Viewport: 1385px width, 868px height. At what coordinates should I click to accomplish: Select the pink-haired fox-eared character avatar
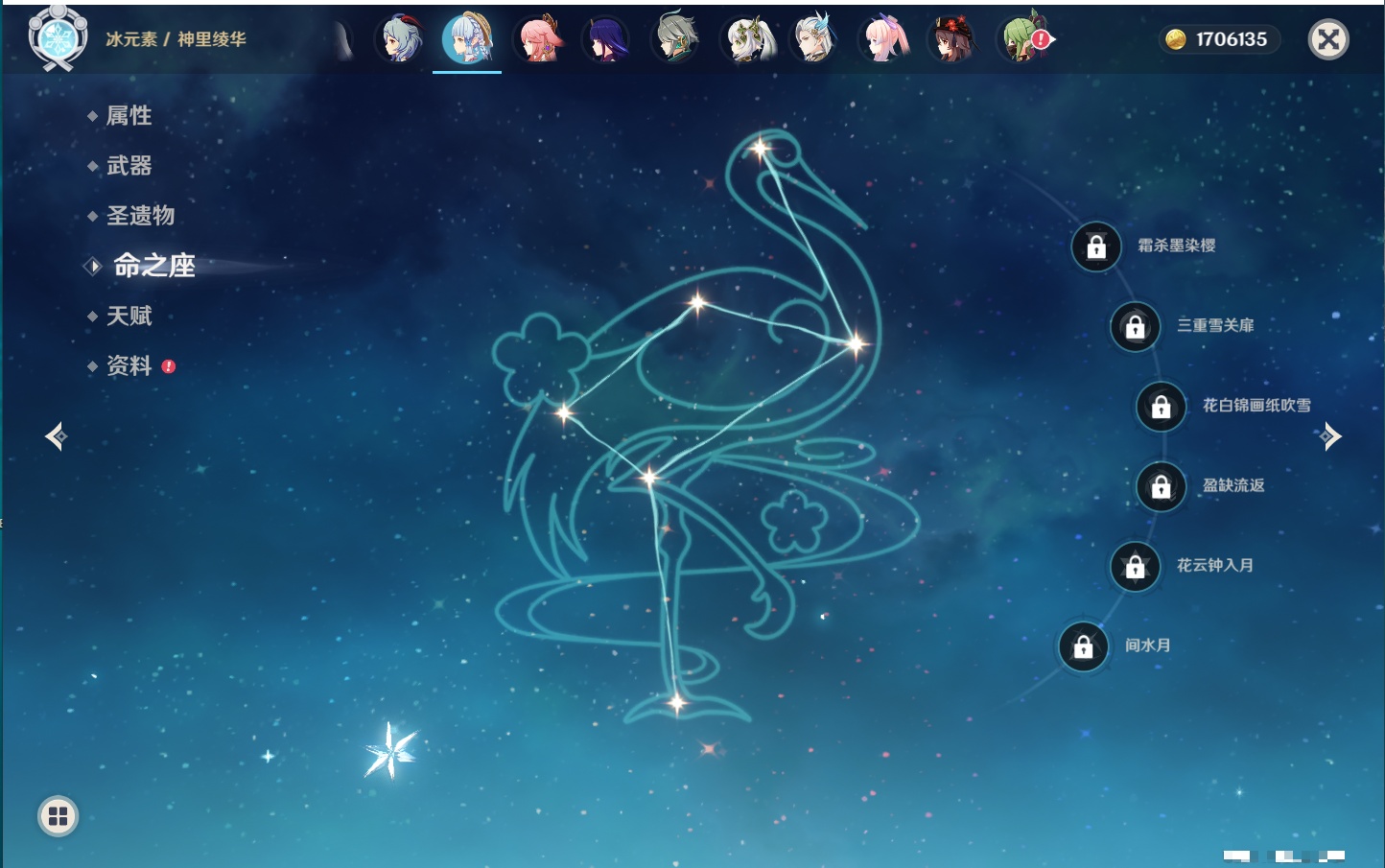click(539, 40)
